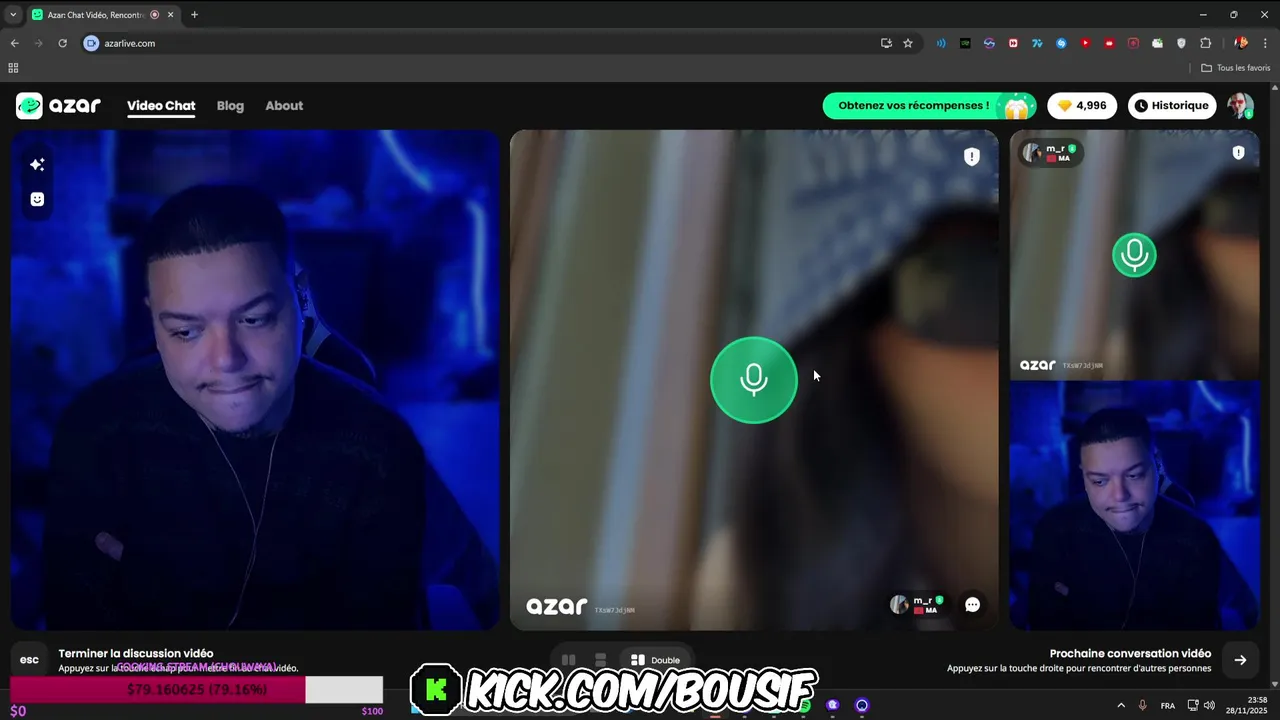Toggle the small green microphone on right video

[x=1134, y=255]
